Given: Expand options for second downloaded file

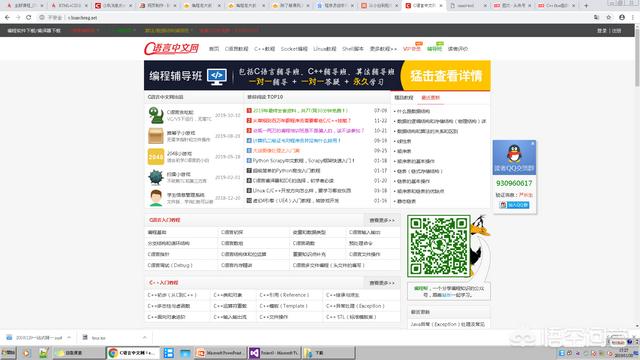Looking at the screenshot, I should (144, 338).
